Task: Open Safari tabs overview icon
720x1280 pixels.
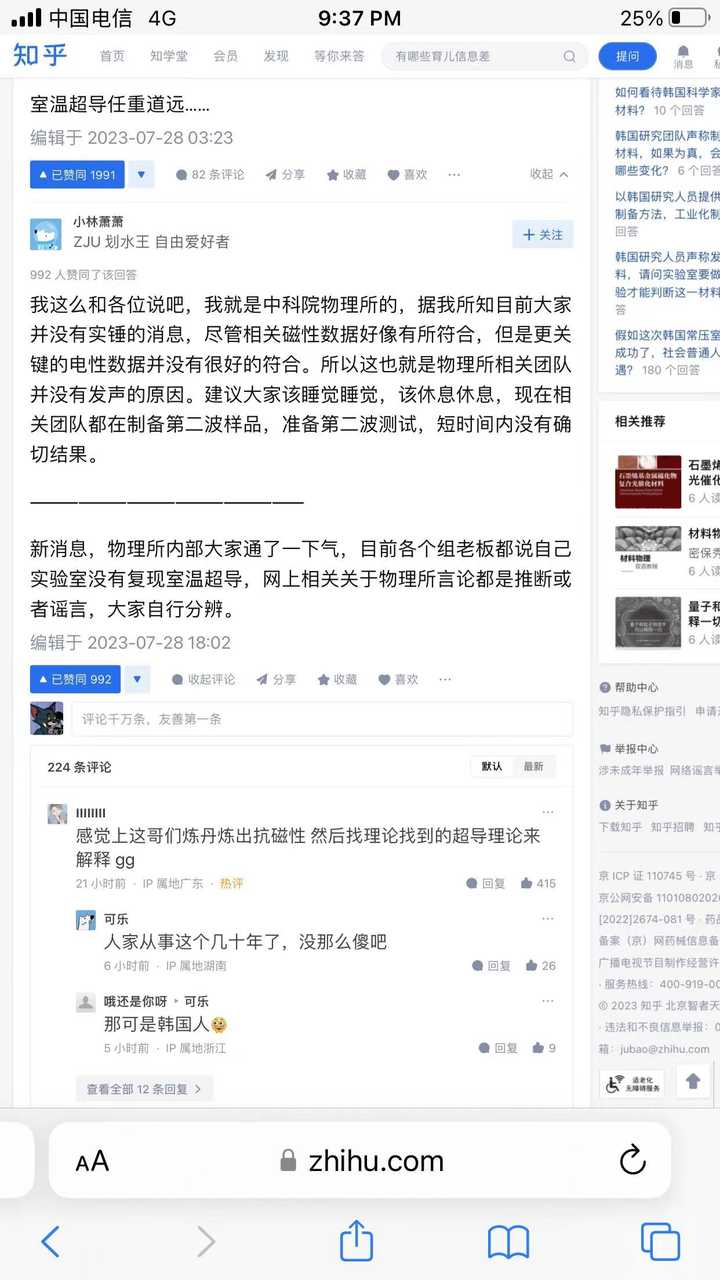Action: point(660,1242)
